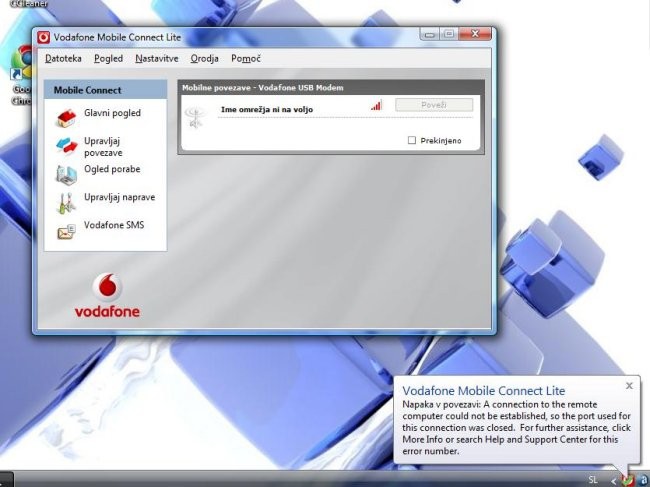This screenshot has height=487, width=650.
Task: Show hidden tray icons arrow
Action: coord(614,481)
